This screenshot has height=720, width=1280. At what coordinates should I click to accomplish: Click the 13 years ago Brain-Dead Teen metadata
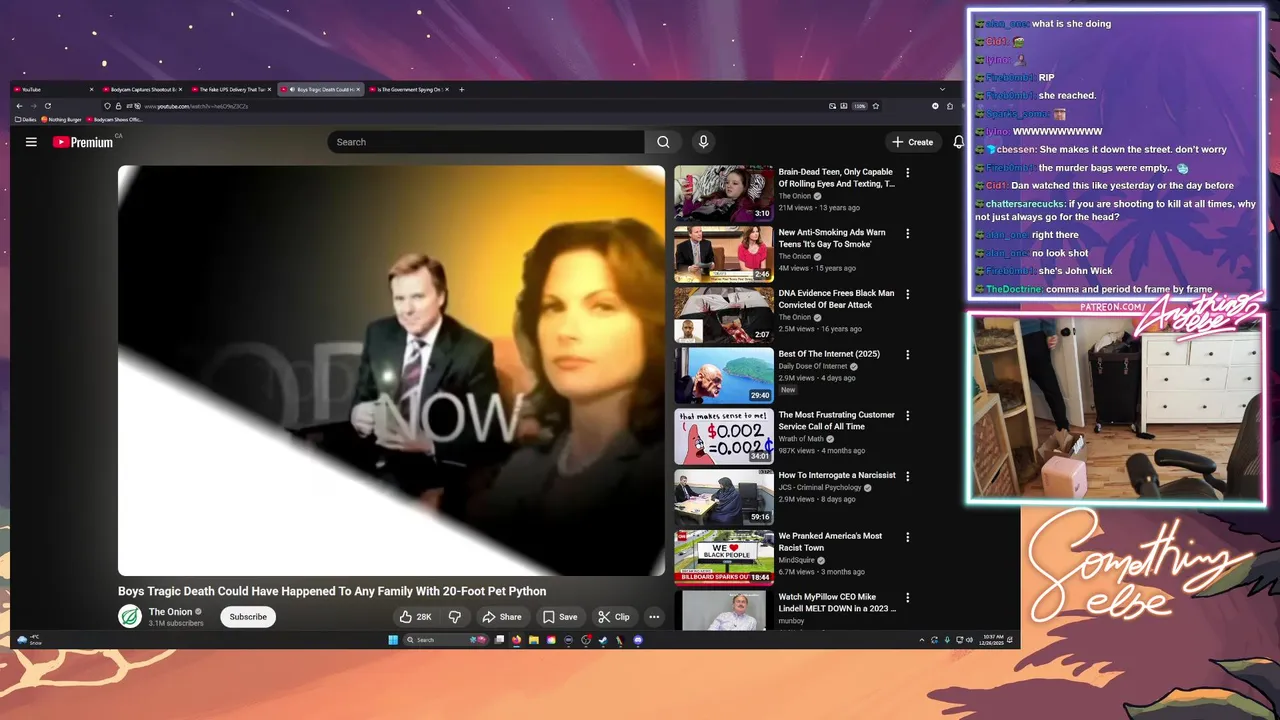click(840, 208)
